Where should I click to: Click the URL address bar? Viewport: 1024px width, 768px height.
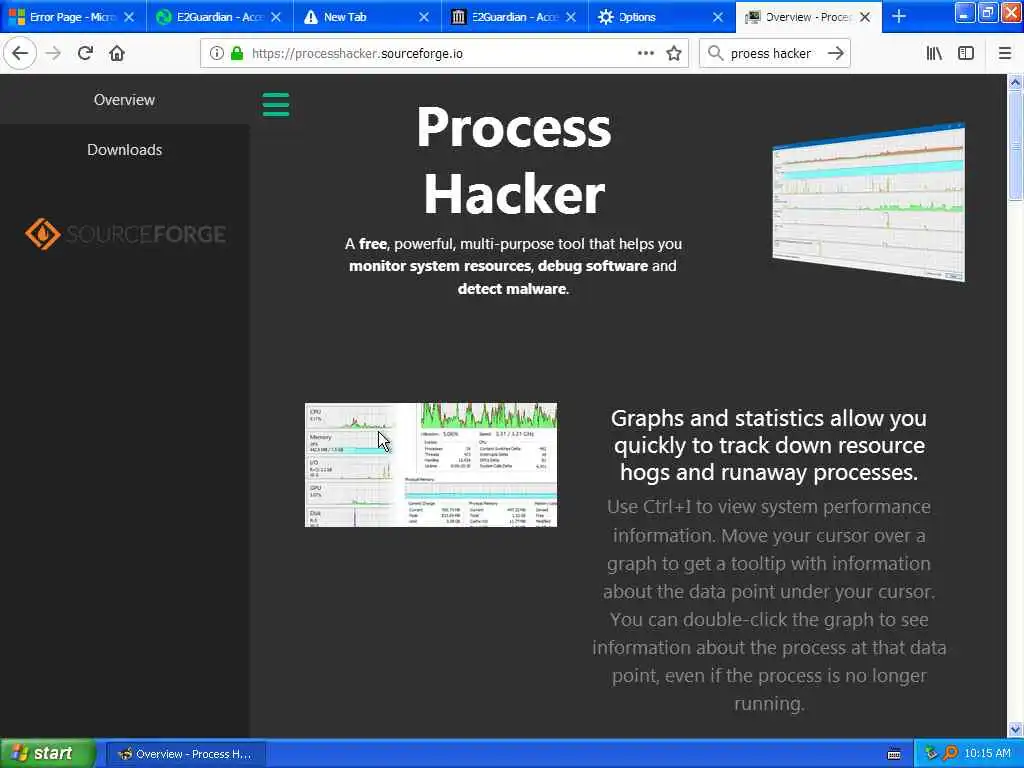coord(444,53)
